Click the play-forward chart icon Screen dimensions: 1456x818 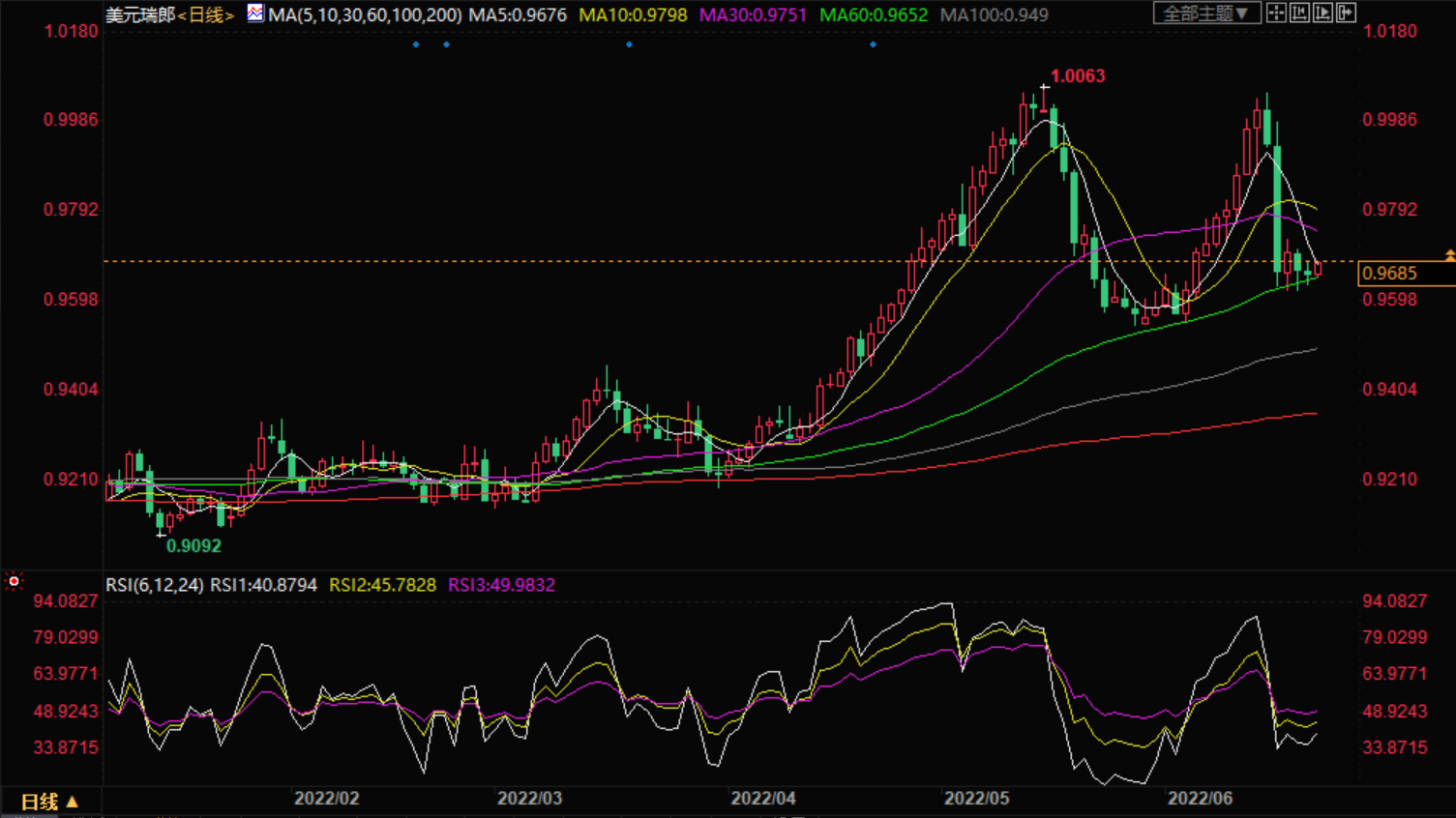(x=1322, y=13)
